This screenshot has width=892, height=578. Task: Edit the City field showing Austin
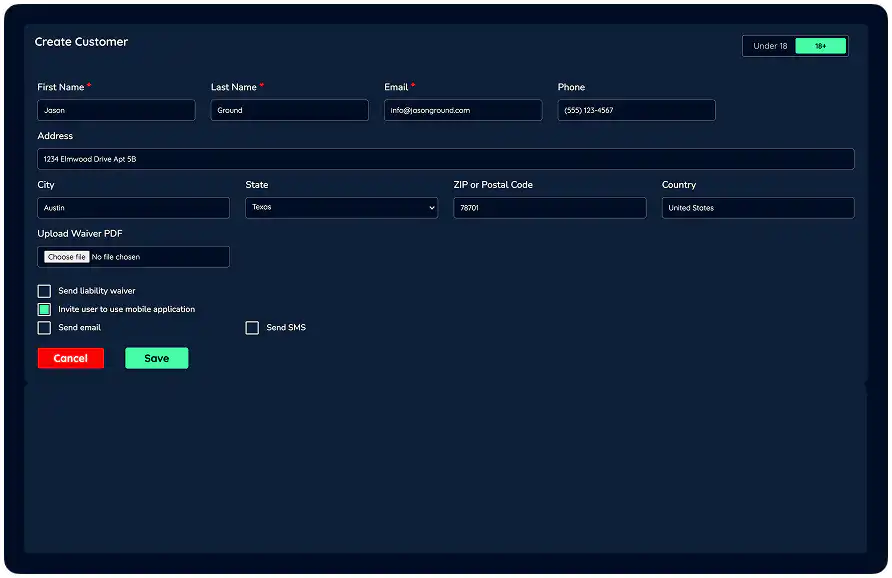[133, 208]
